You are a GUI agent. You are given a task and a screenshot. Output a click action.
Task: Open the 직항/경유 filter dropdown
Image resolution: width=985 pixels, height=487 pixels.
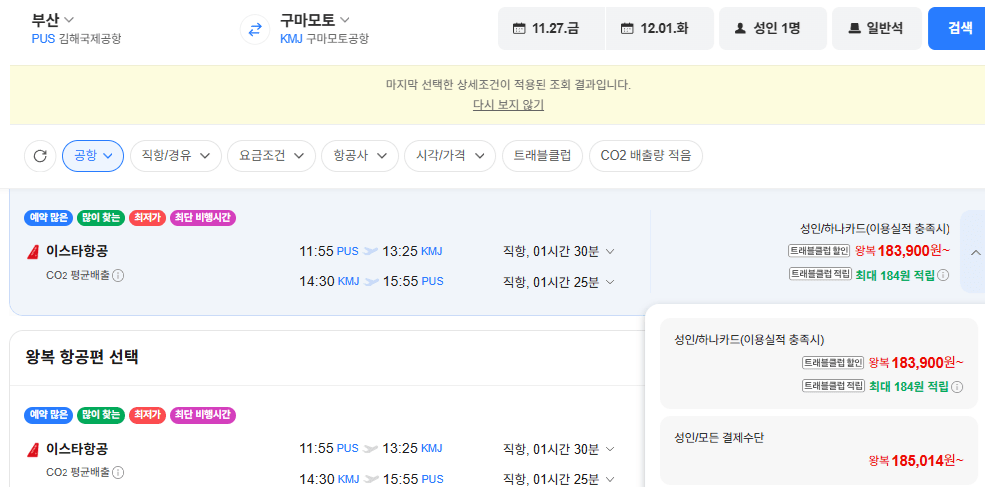coord(176,156)
